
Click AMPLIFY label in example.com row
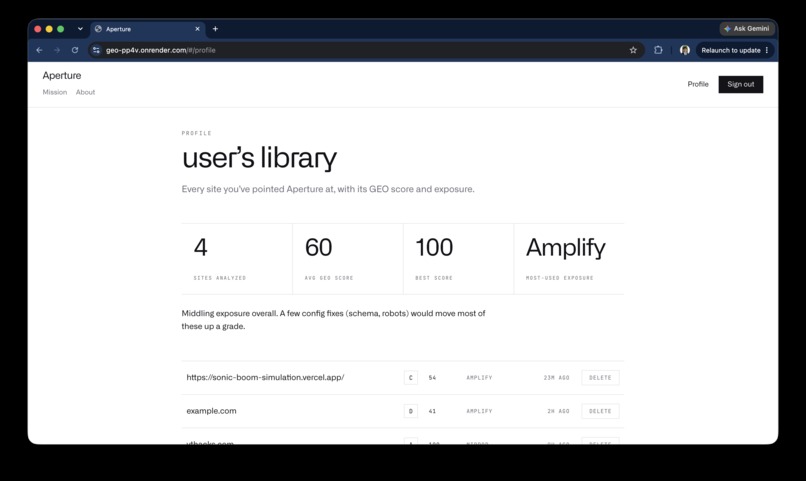[x=479, y=411]
